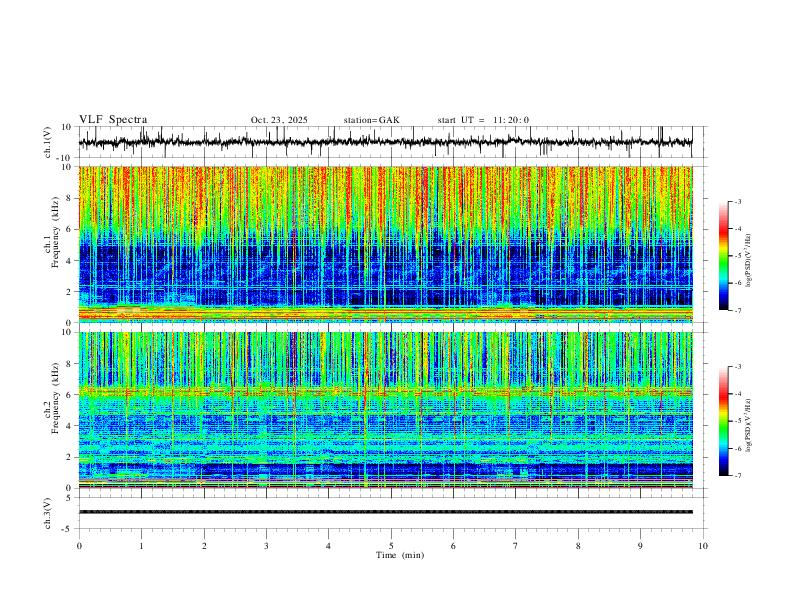The height and width of the screenshot is (612, 792).
Task: Click the ch.1 spectrogram colorbar
Action: pyautogui.click(x=723, y=256)
